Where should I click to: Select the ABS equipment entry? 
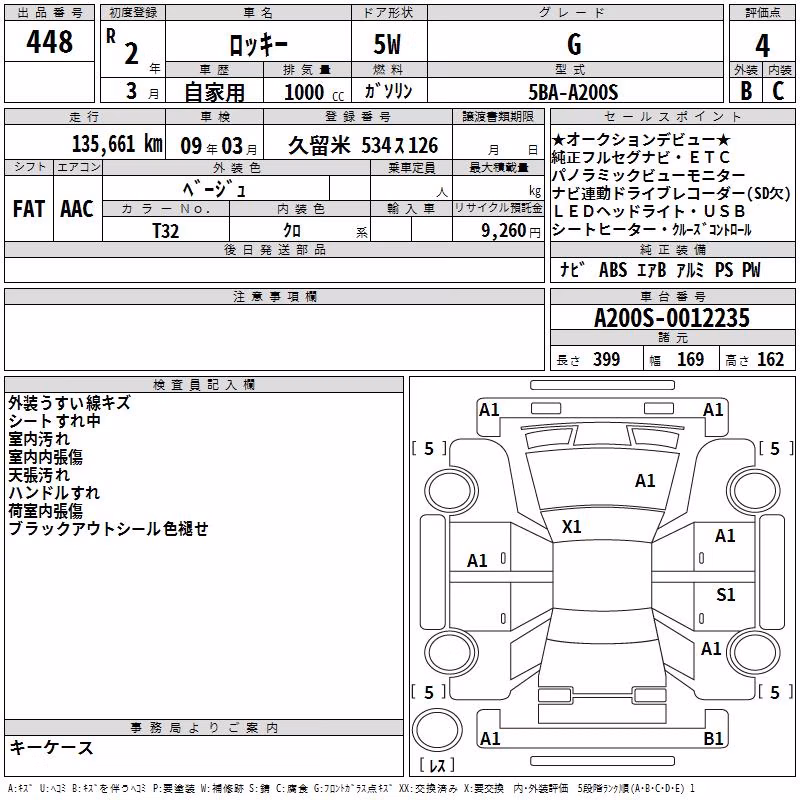[613, 270]
